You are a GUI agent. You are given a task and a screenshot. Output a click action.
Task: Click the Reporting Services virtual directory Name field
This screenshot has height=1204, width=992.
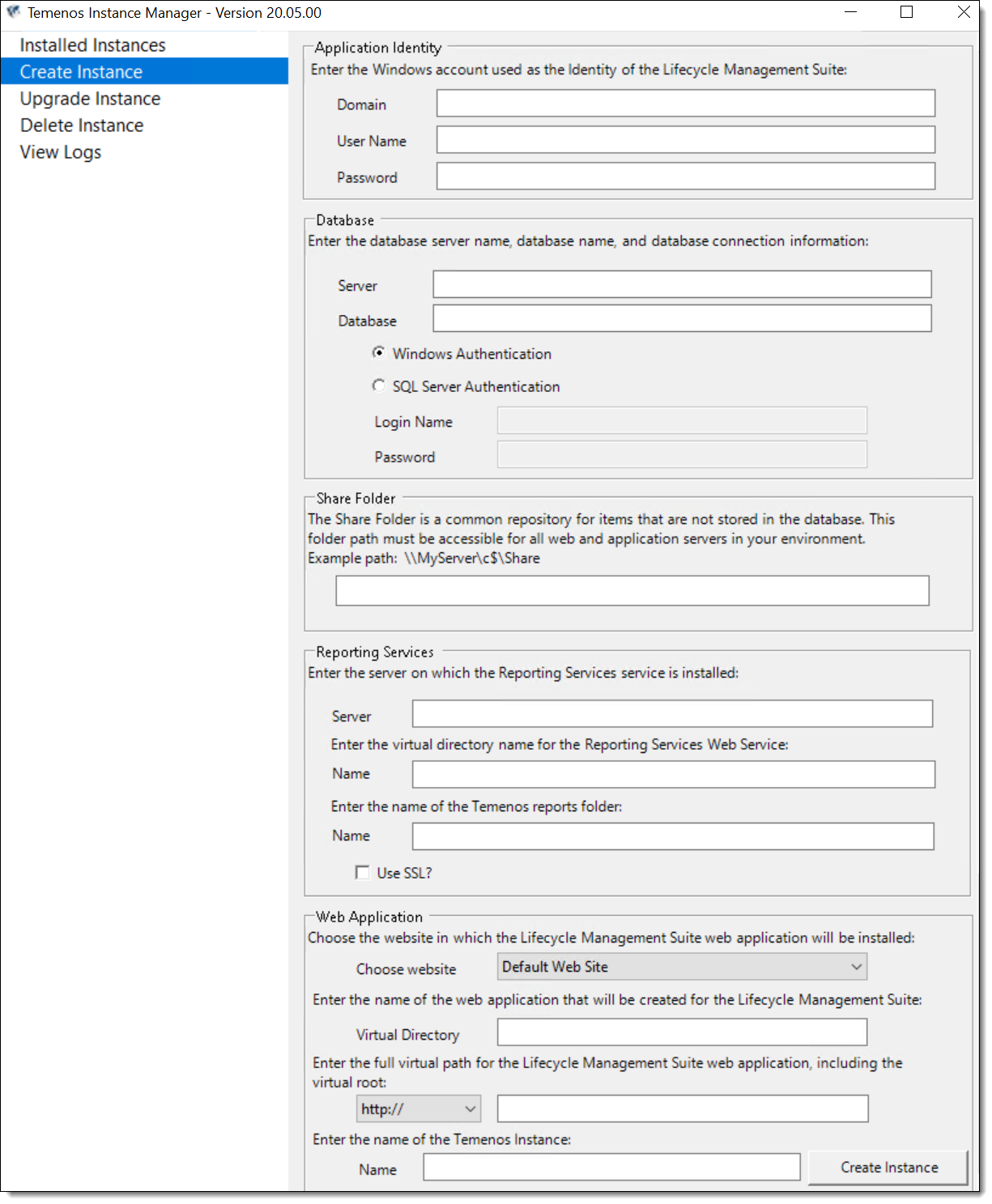(x=673, y=774)
